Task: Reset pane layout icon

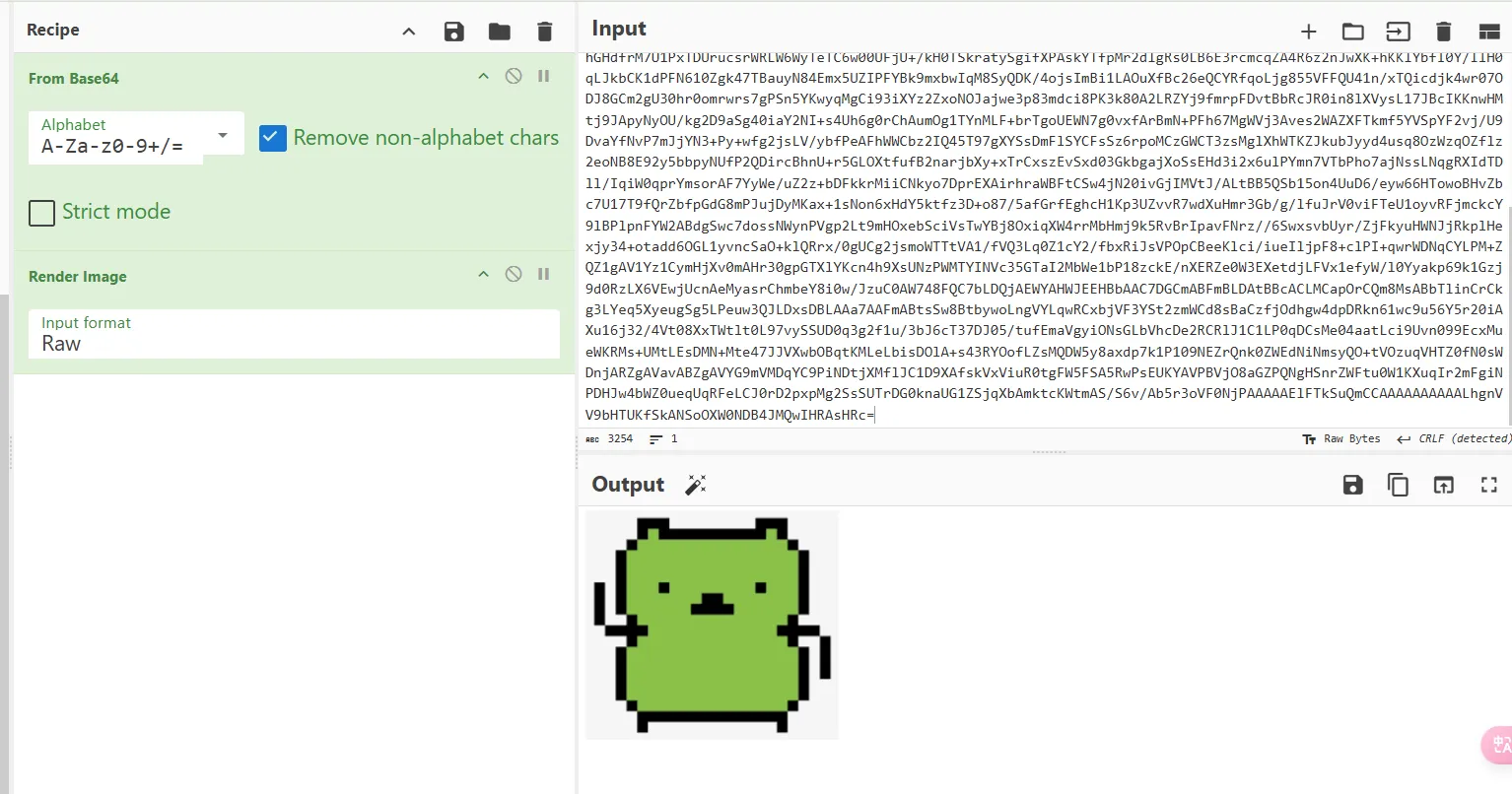Action: (x=1489, y=32)
